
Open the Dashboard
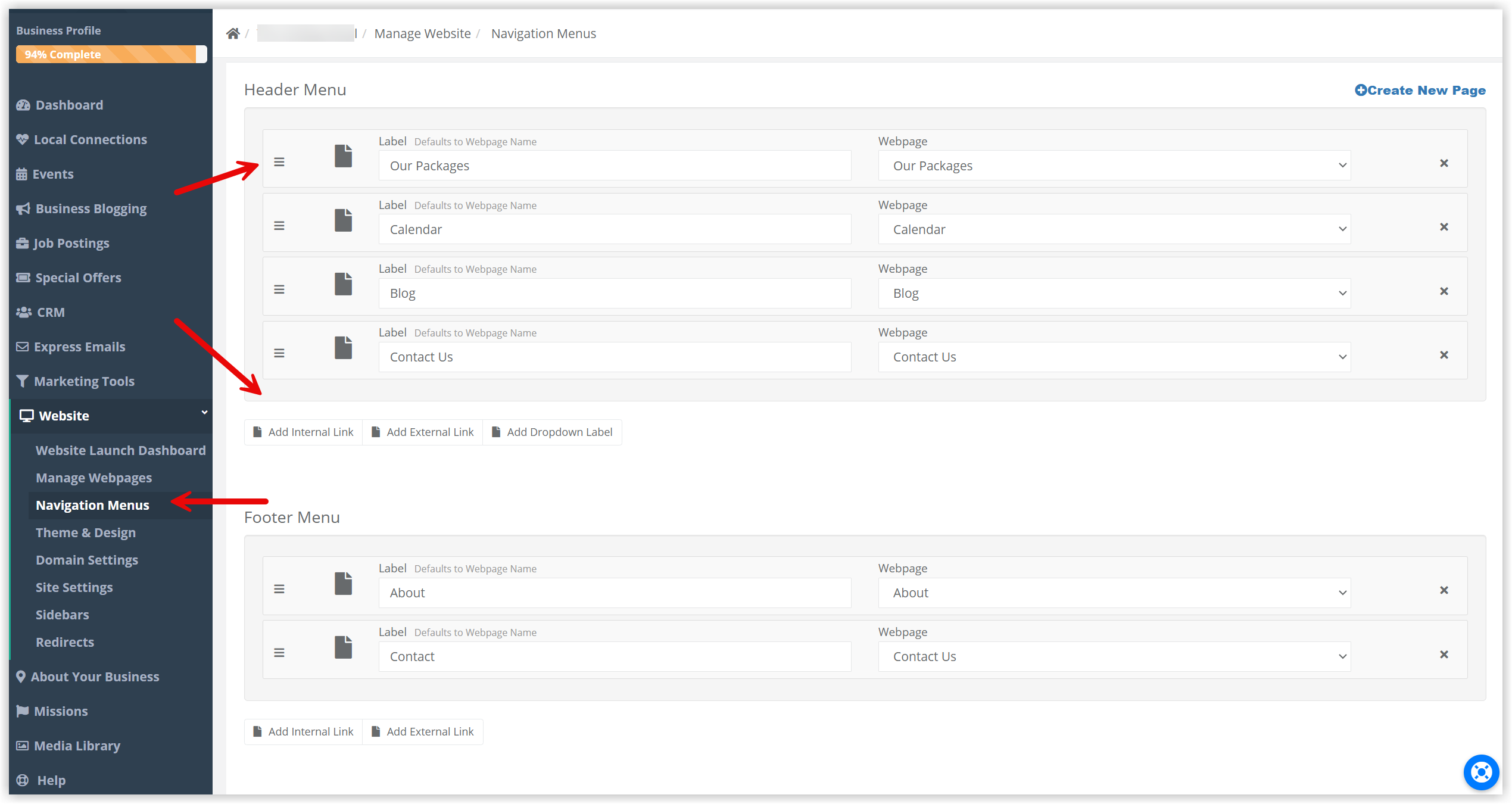click(x=68, y=105)
